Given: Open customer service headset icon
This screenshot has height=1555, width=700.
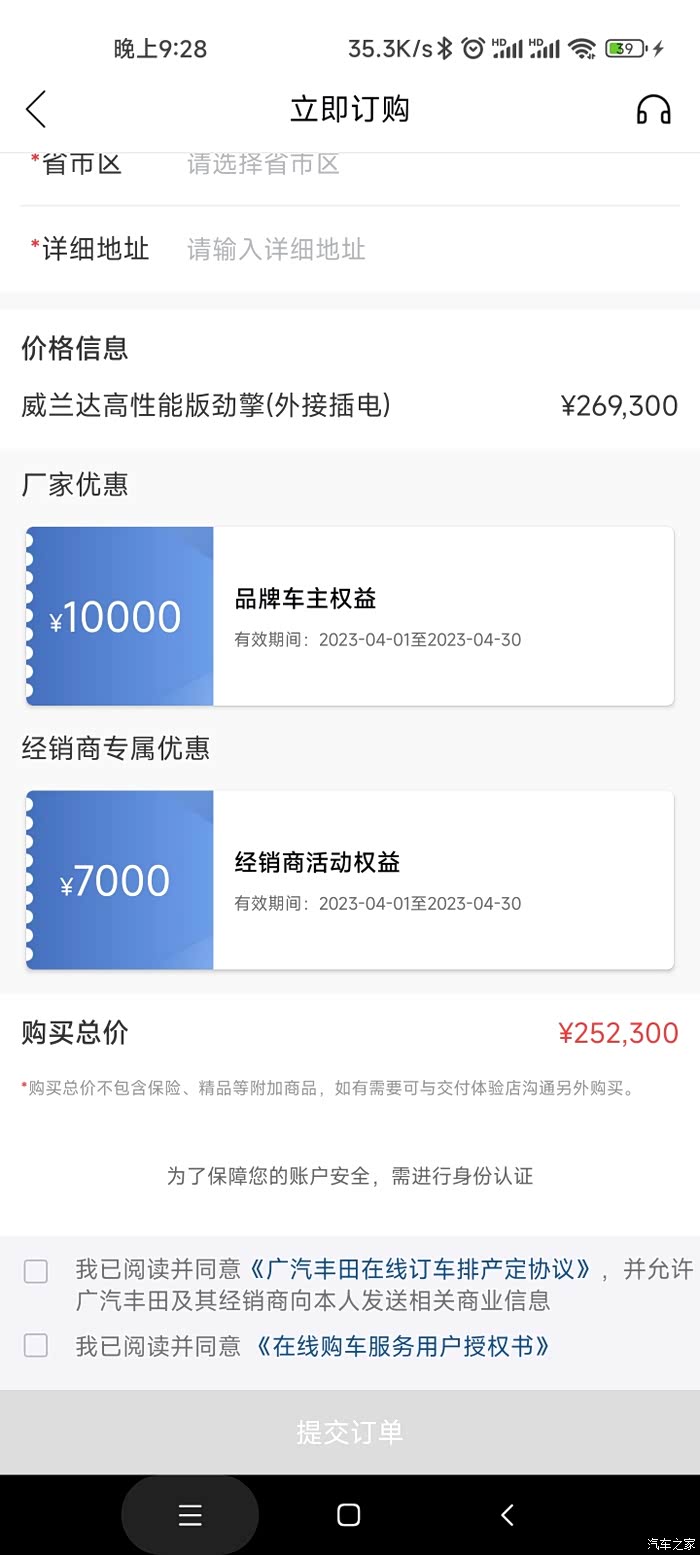Looking at the screenshot, I should pyautogui.click(x=653, y=109).
